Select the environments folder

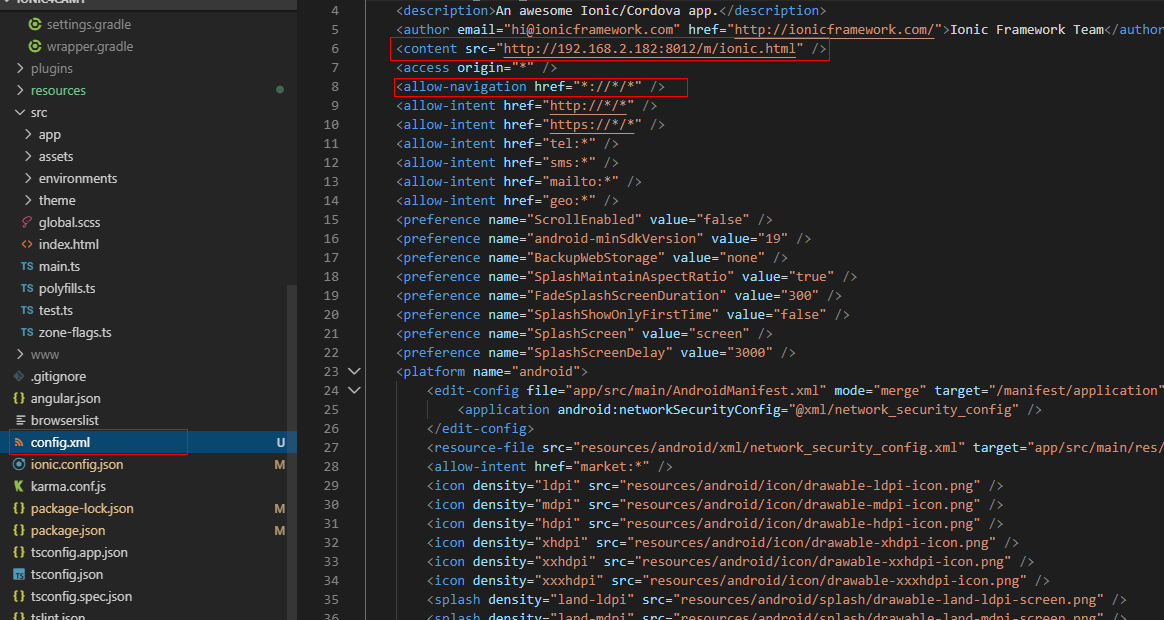pyautogui.click(x=78, y=178)
